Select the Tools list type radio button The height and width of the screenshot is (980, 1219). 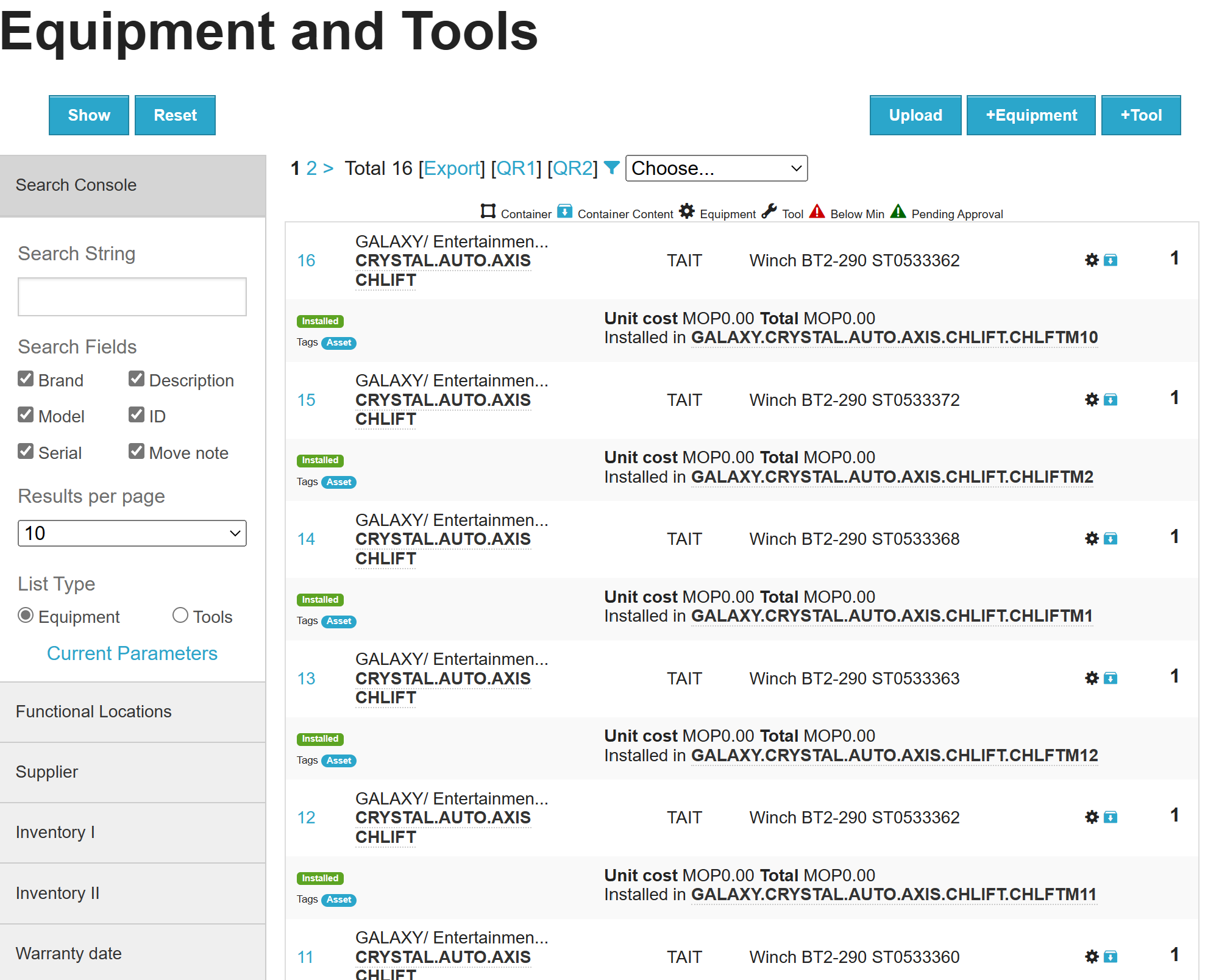point(180,616)
